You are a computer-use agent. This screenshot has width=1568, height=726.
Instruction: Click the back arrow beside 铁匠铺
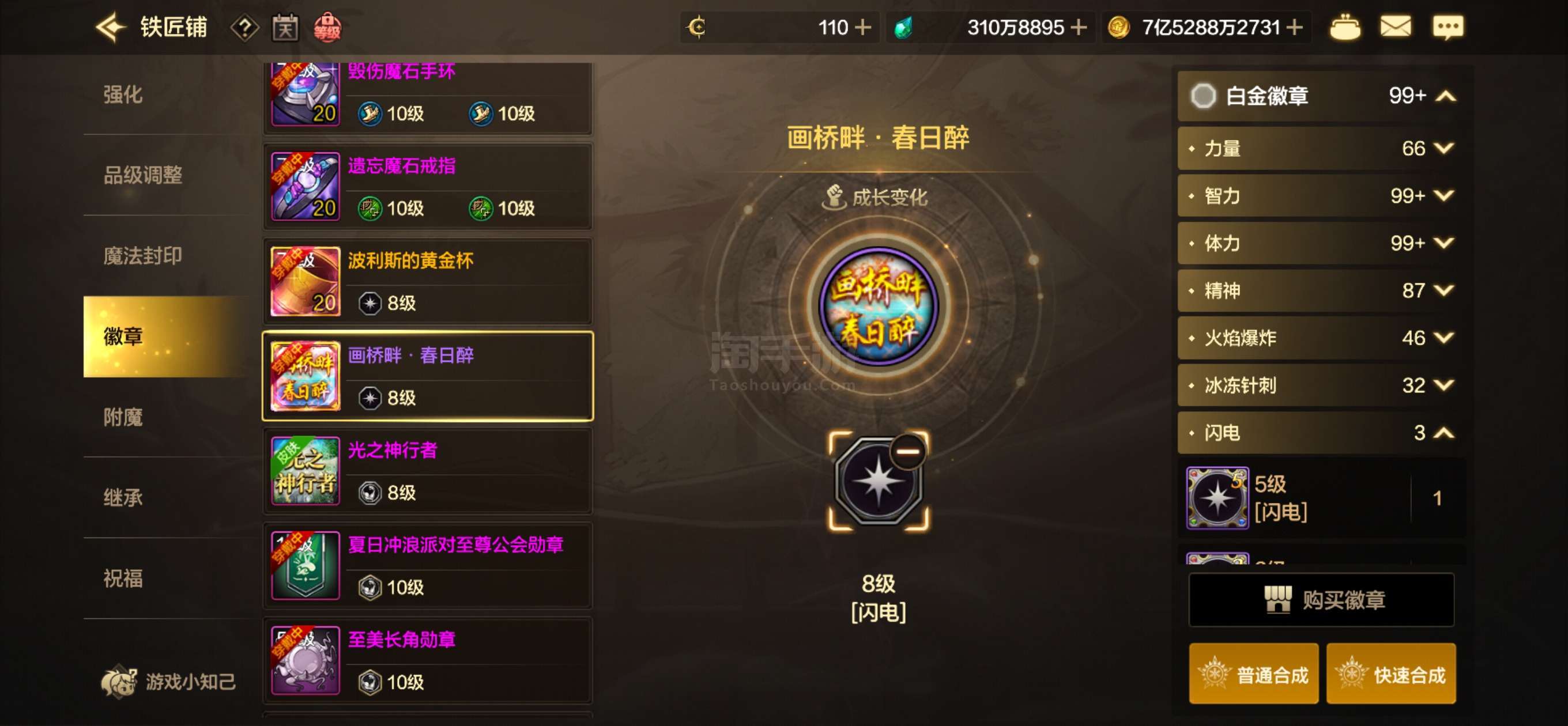pos(110,28)
